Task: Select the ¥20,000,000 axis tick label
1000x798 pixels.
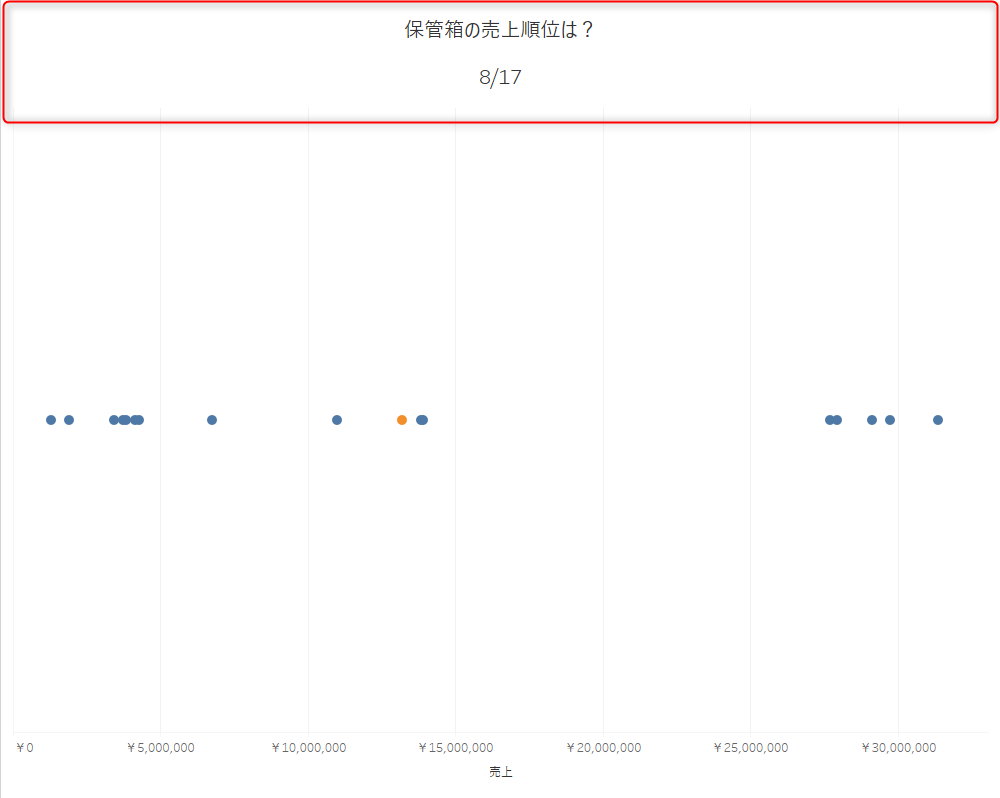Action: pyautogui.click(x=603, y=748)
